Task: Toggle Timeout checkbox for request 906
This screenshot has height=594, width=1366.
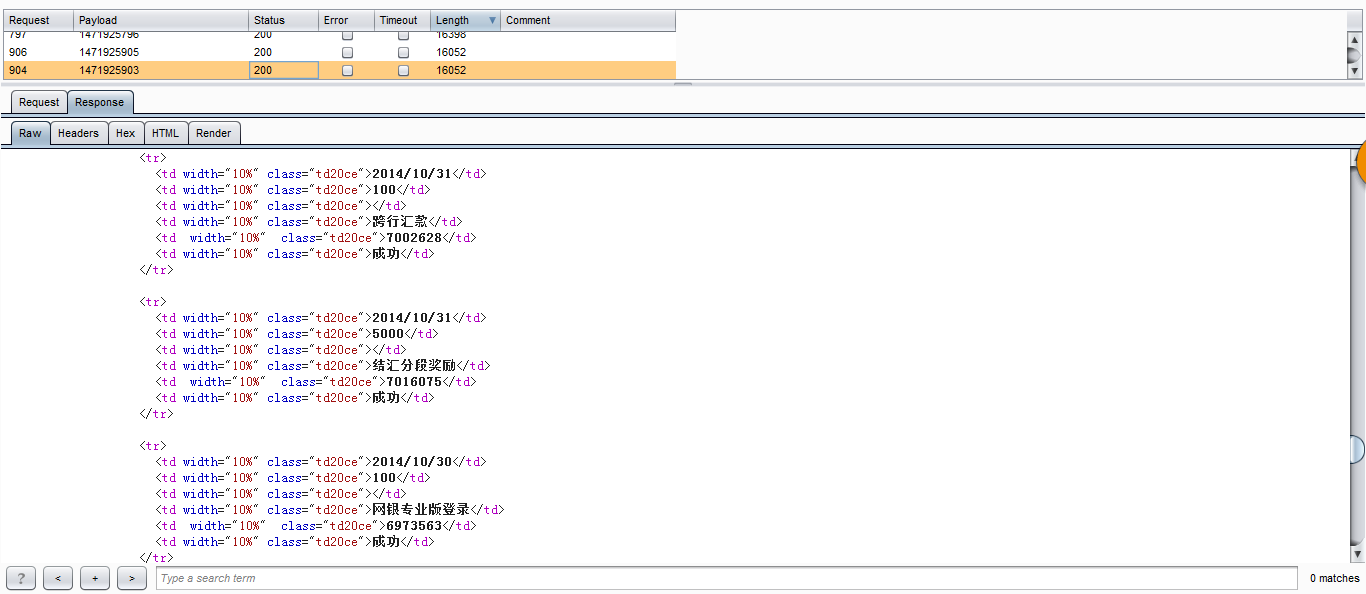Action: coord(403,52)
